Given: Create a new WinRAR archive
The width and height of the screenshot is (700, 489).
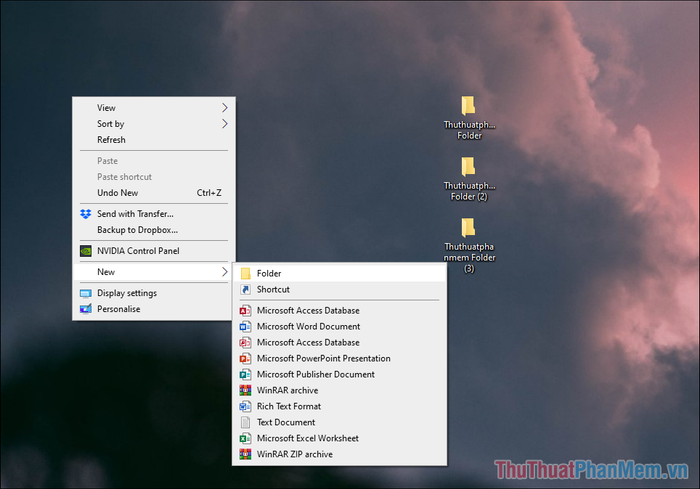Looking at the screenshot, I should (339, 390).
